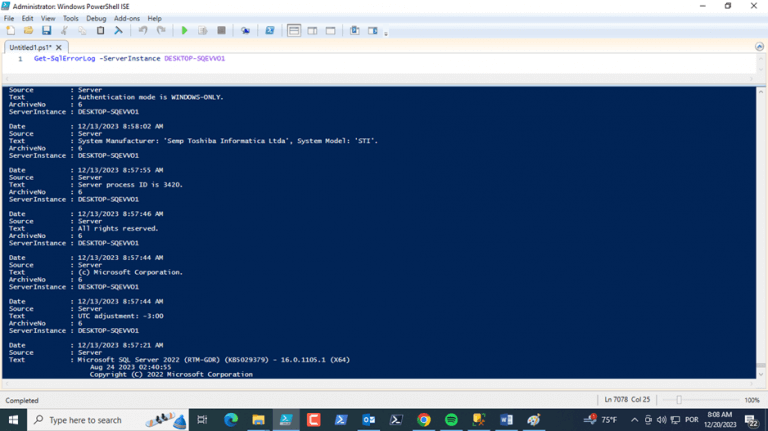Viewport: 768px width, 431px height.
Task: Open File Explorer from the taskbar
Action: tap(258, 420)
